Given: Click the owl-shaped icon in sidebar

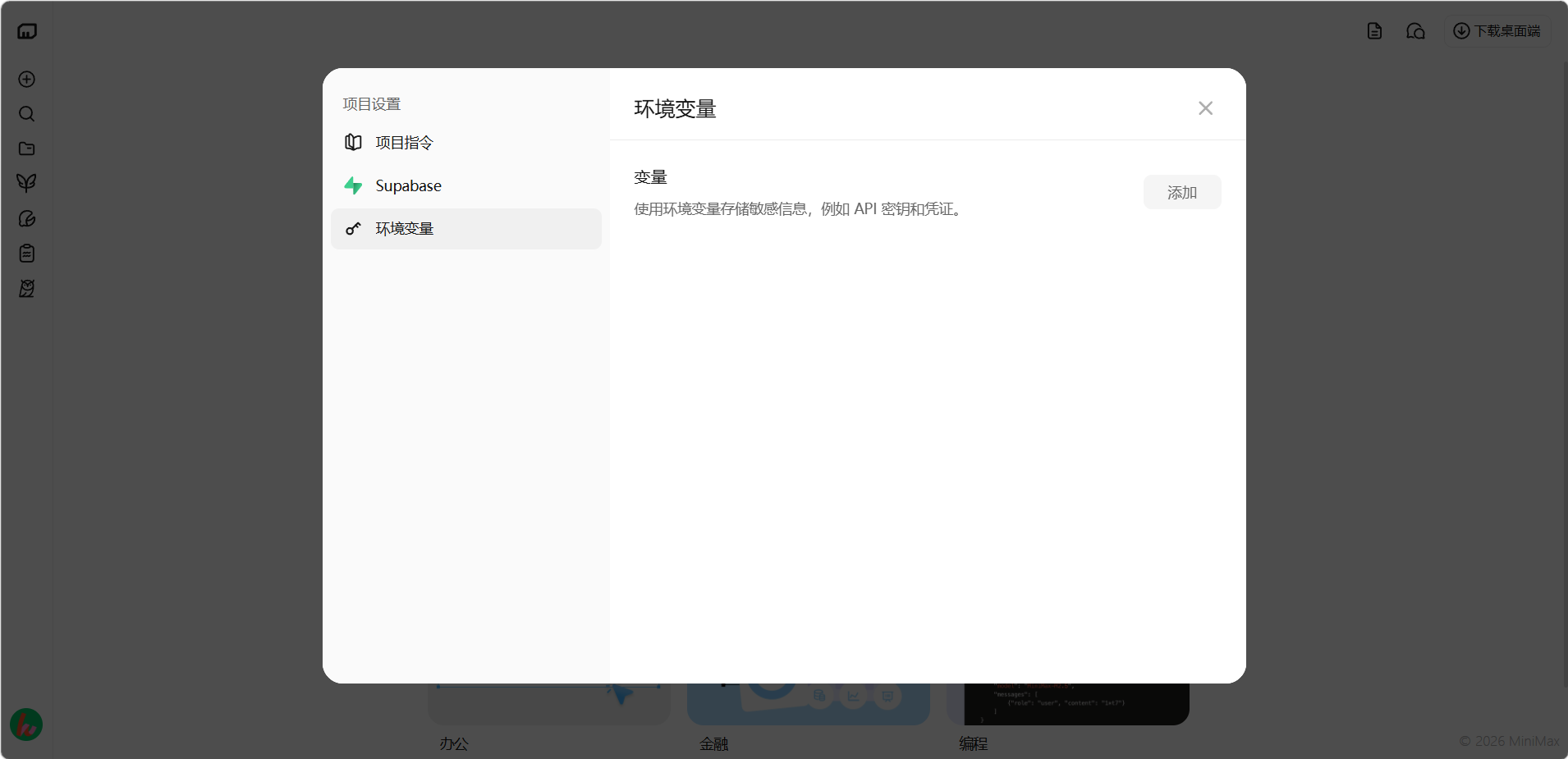Looking at the screenshot, I should (27, 288).
